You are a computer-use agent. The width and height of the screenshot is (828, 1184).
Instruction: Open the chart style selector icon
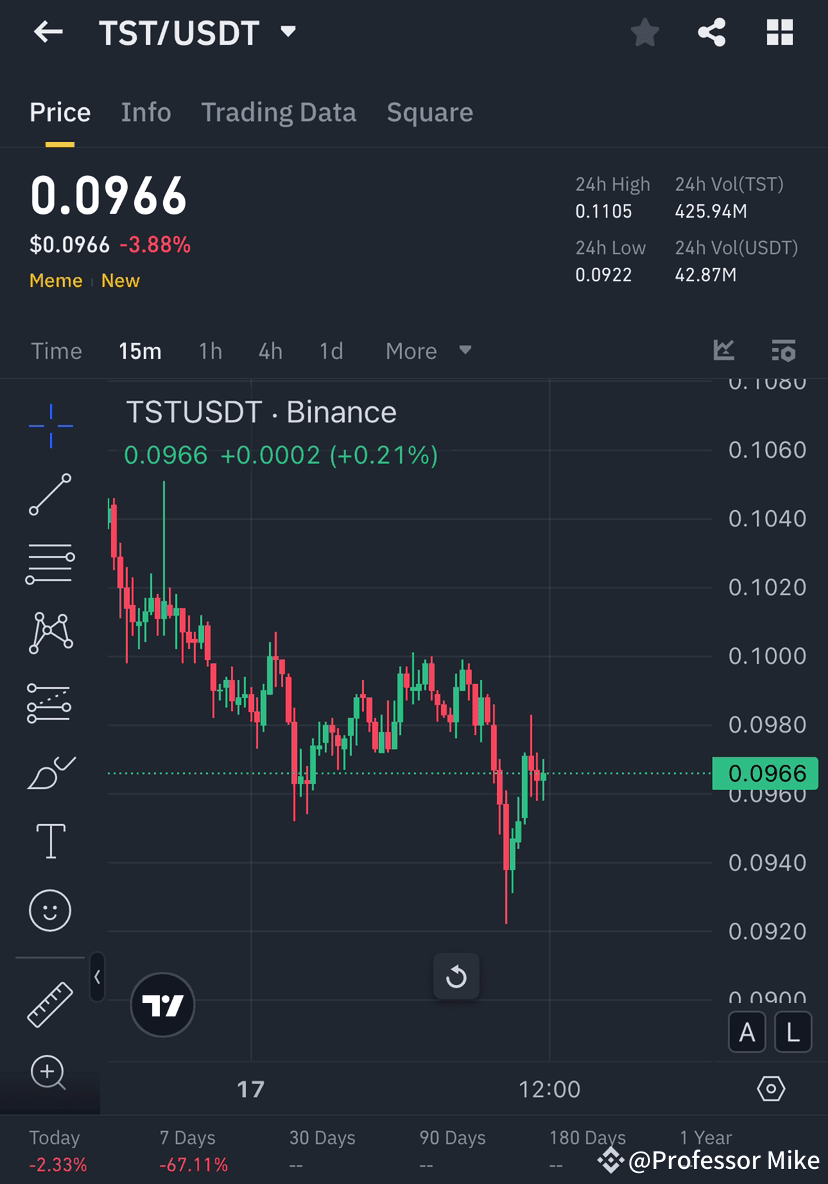[724, 351]
